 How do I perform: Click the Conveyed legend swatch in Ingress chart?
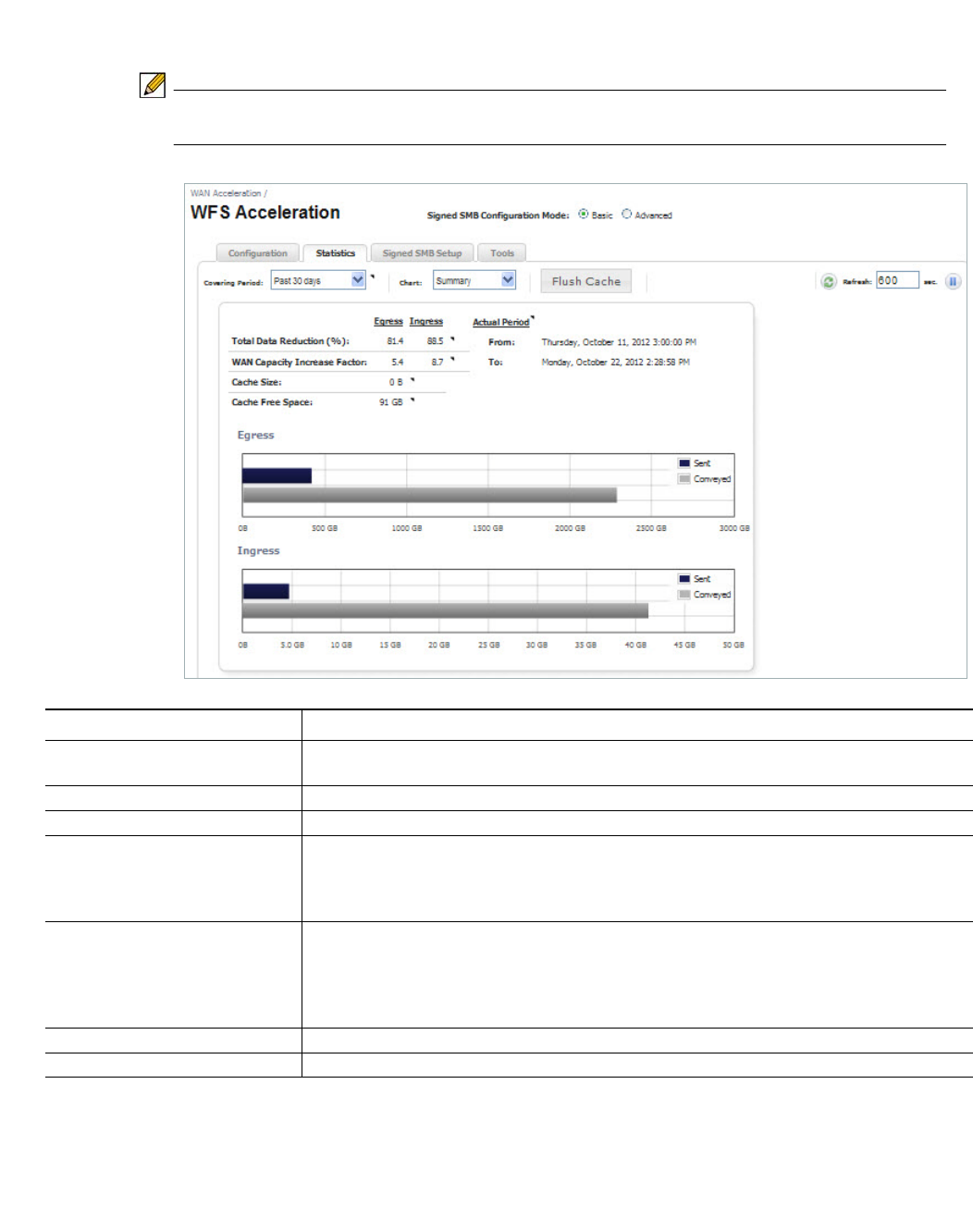(684, 595)
